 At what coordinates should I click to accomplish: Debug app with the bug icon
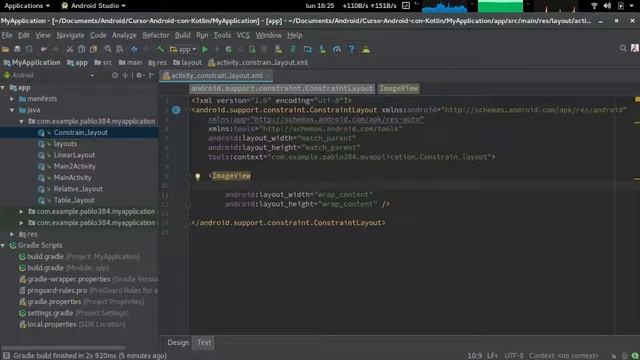[x=229, y=49]
